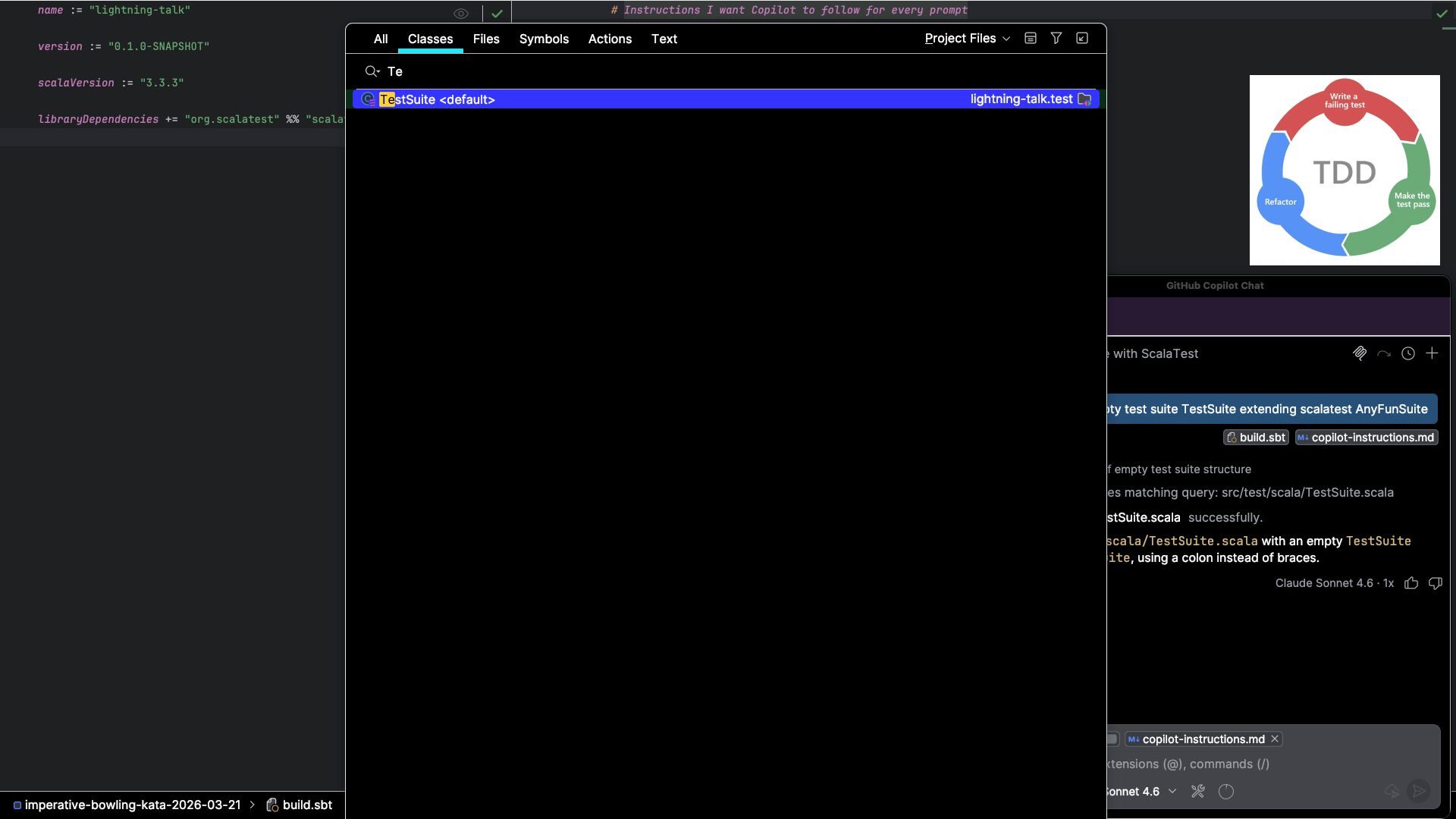
Task: Click the preview toggle icon beside Project Files
Action: 1030,38
